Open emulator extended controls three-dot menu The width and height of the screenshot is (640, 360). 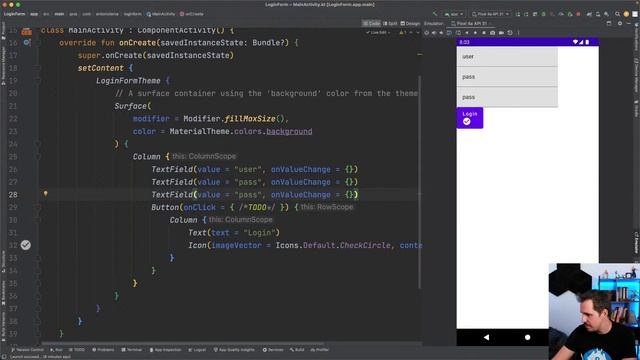point(519,33)
